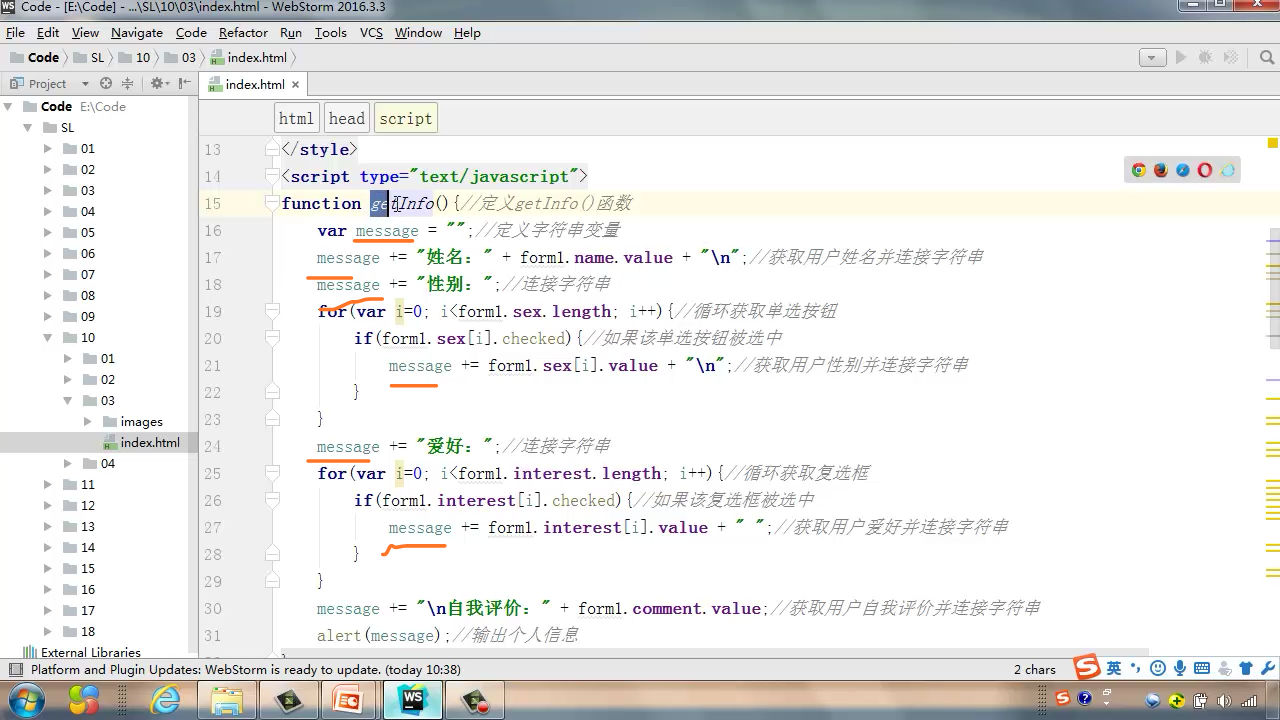Hide the Project tool window

coord(183,84)
